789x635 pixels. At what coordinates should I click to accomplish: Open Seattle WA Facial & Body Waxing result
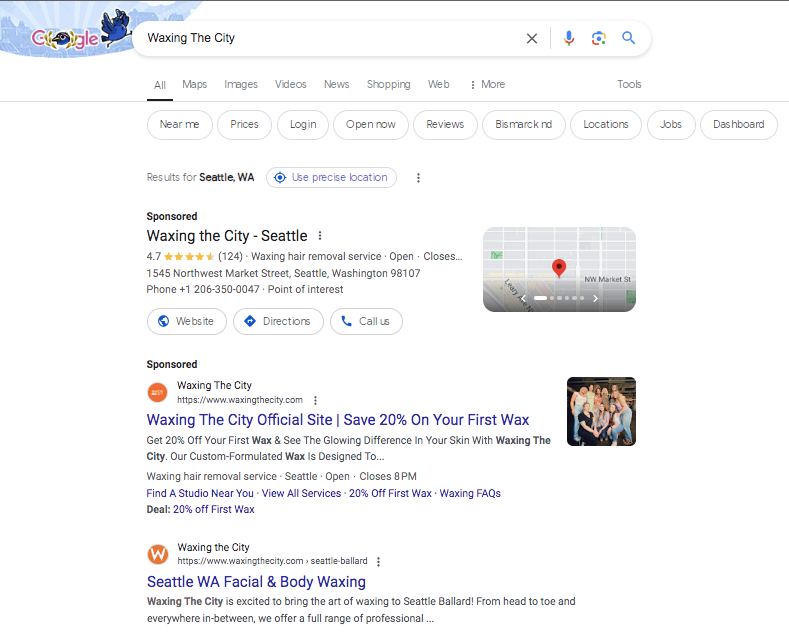[x=256, y=582]
